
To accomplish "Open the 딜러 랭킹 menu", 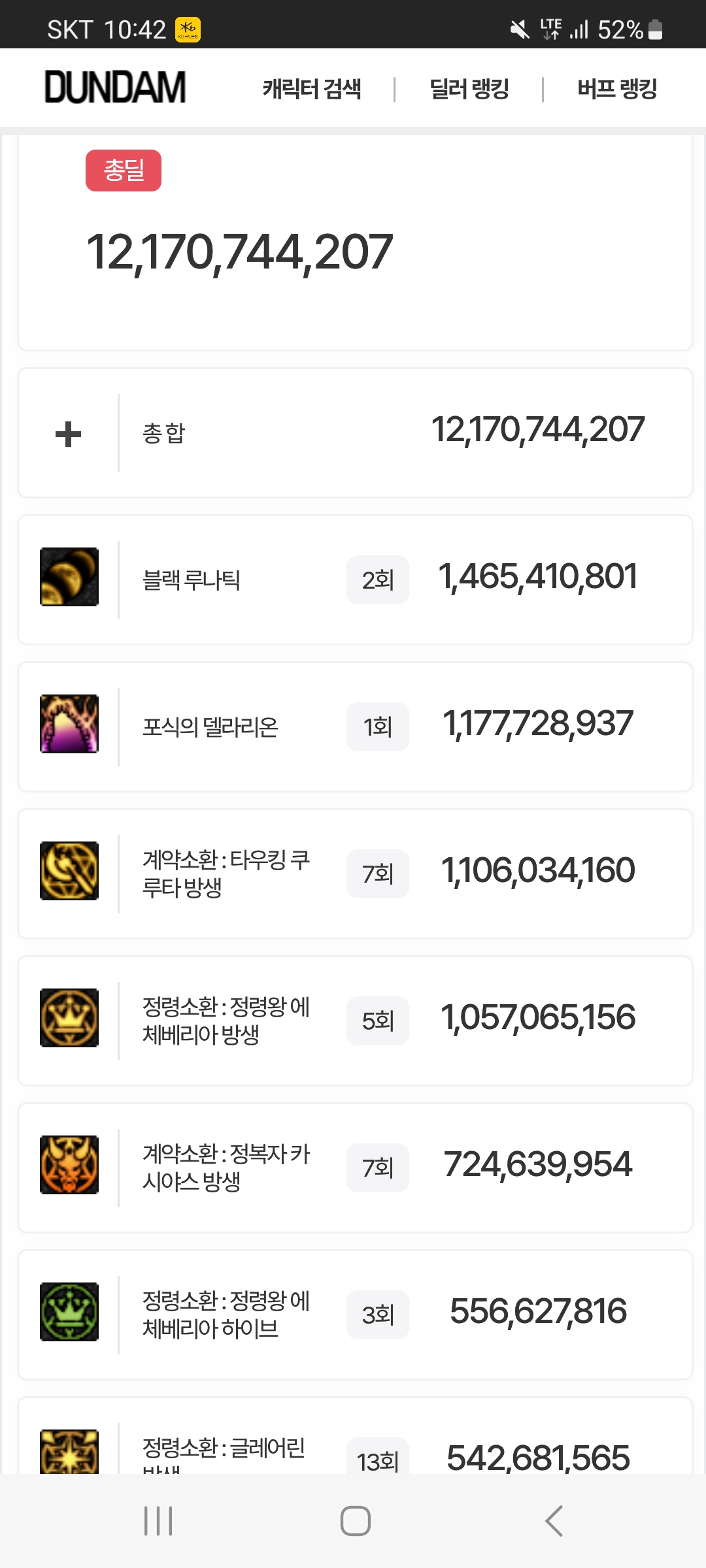I will tap(469, 89).
